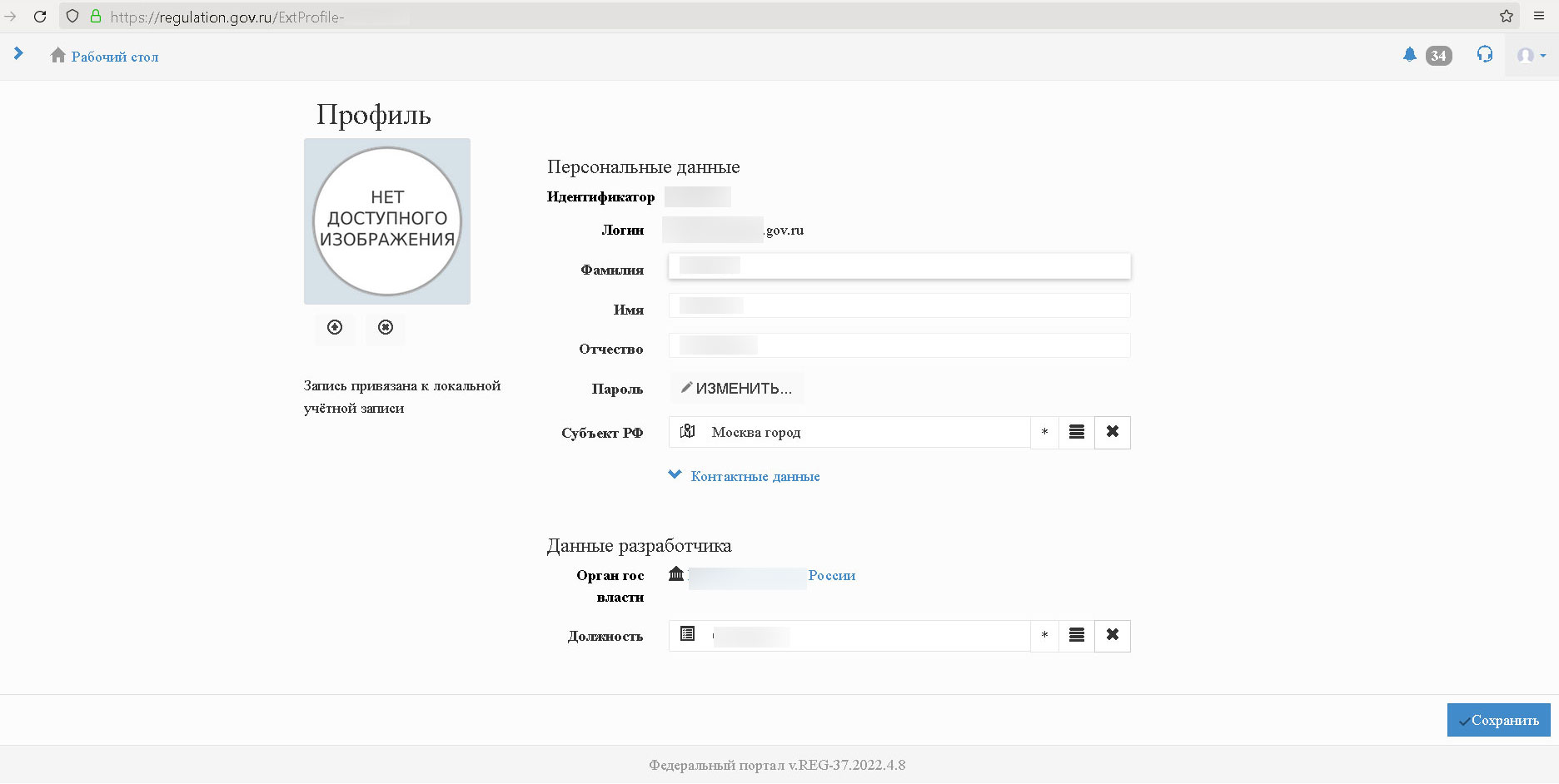Viewport: 1559px width, 784px height.
Task: Focus the Фамилия input field
Action: pos(899,266)
